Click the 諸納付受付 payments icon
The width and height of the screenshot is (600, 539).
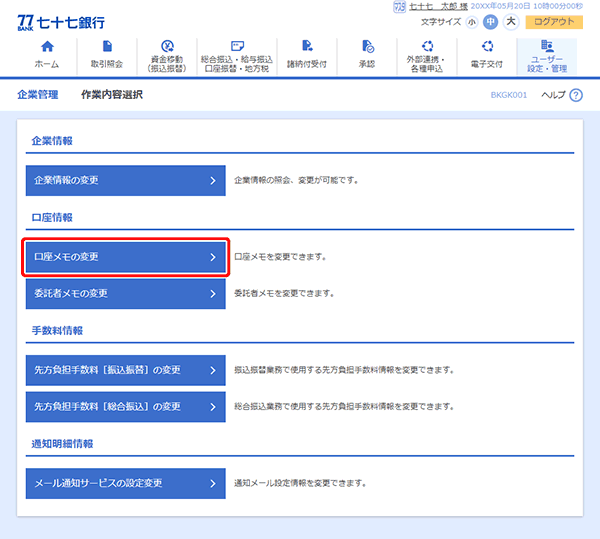(x=306, y=47)
